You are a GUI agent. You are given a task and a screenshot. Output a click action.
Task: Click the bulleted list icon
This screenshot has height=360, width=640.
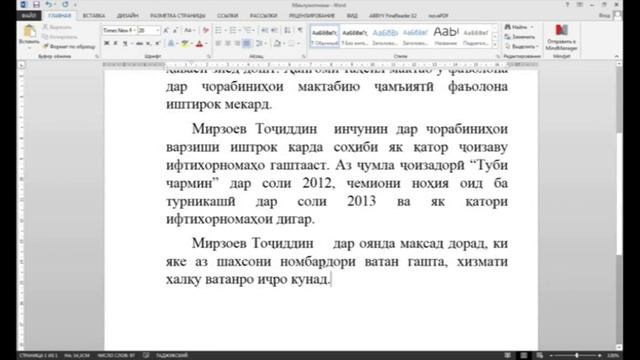[218, 31]
